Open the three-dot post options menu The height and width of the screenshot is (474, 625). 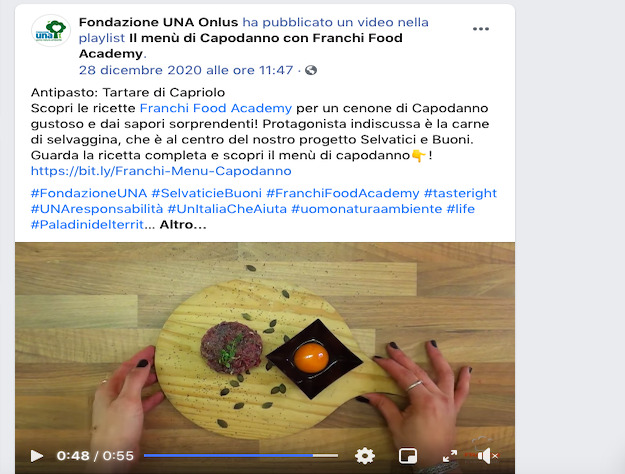(x=481, y=29)
